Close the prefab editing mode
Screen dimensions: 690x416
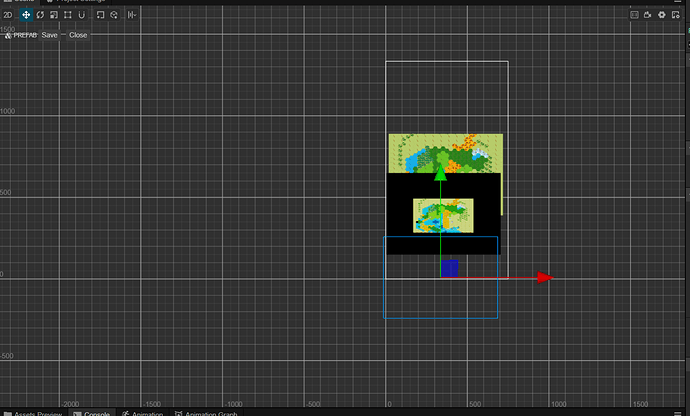coord(78,35)
